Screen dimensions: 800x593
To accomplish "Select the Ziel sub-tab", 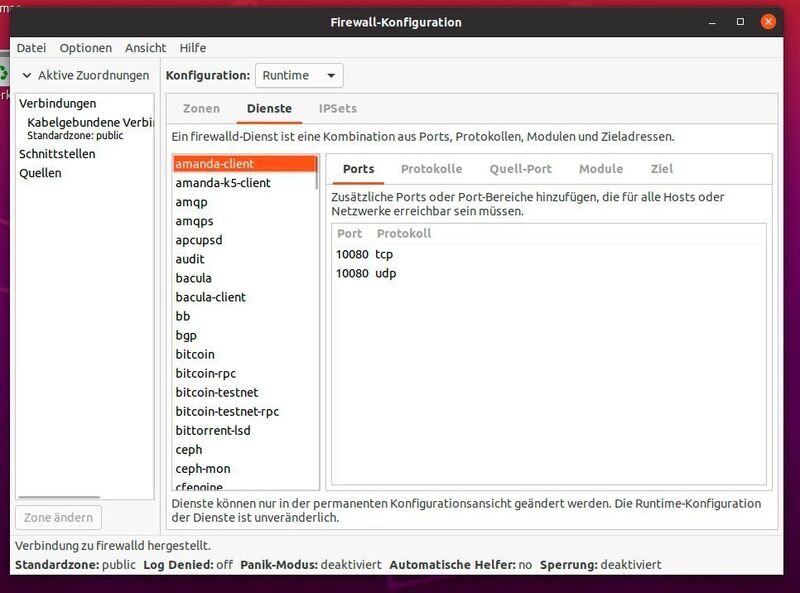I will tap(661, 169).
